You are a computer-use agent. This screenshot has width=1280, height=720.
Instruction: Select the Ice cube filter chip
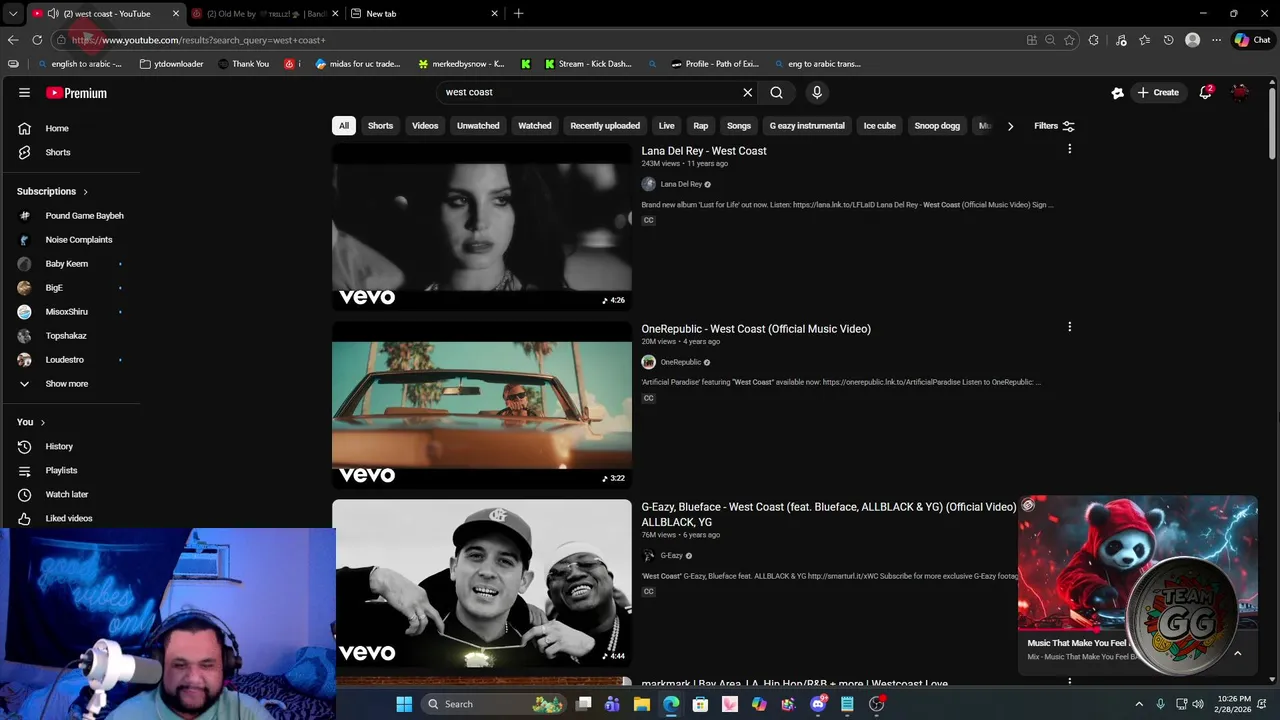point(879,126)
